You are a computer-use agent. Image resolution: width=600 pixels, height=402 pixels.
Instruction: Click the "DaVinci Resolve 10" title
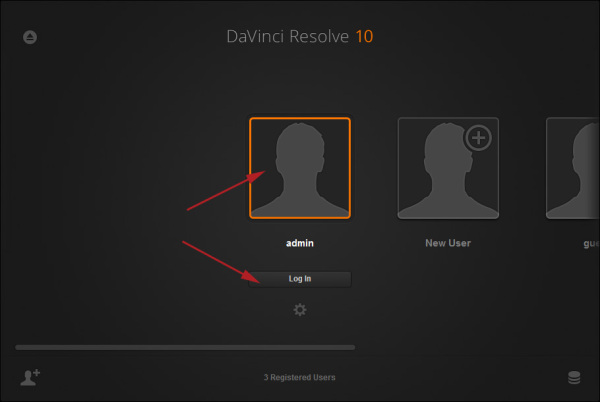click(x=300, y=37)
